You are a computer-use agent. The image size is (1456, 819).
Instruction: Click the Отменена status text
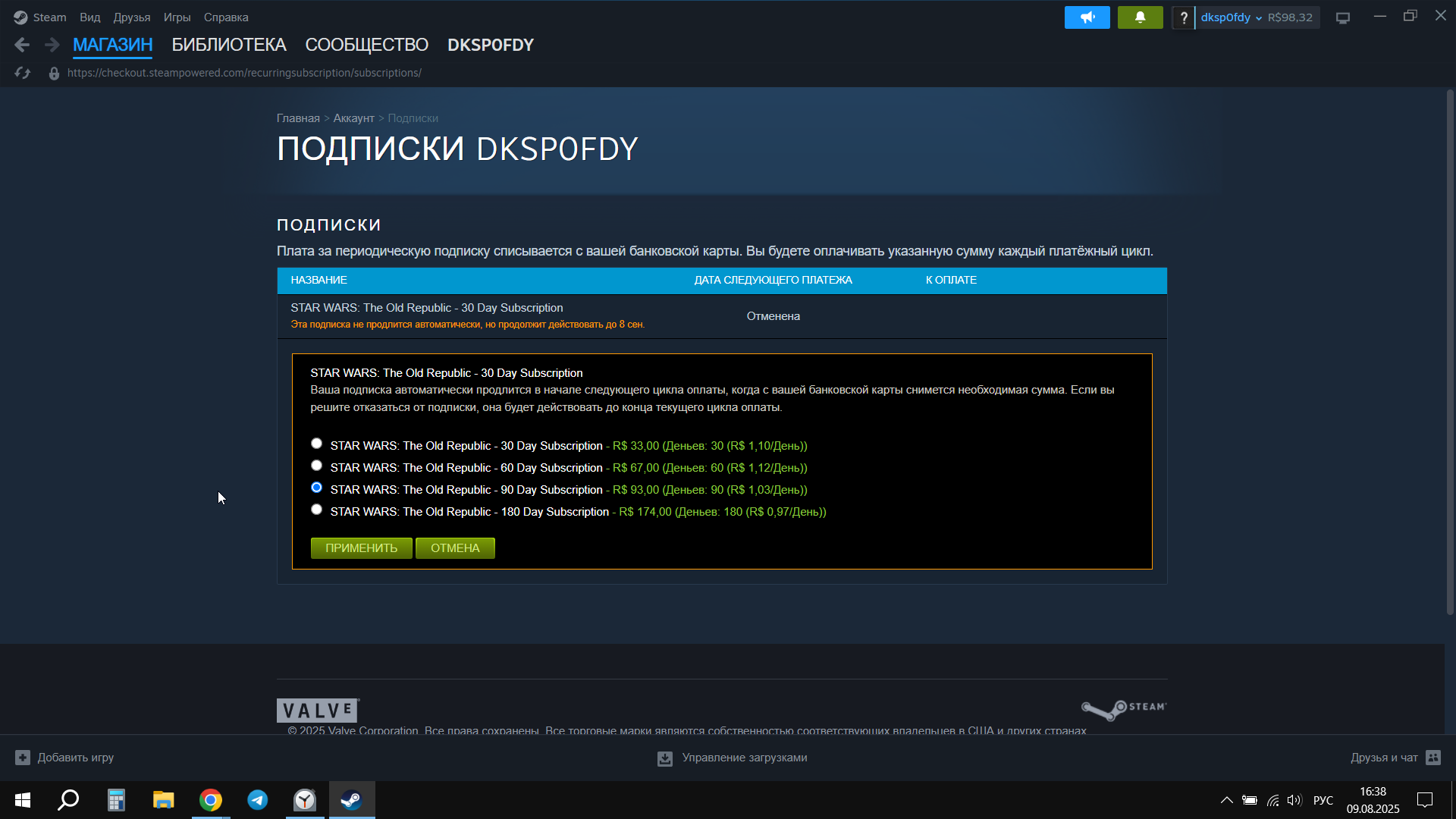(773, 316)
